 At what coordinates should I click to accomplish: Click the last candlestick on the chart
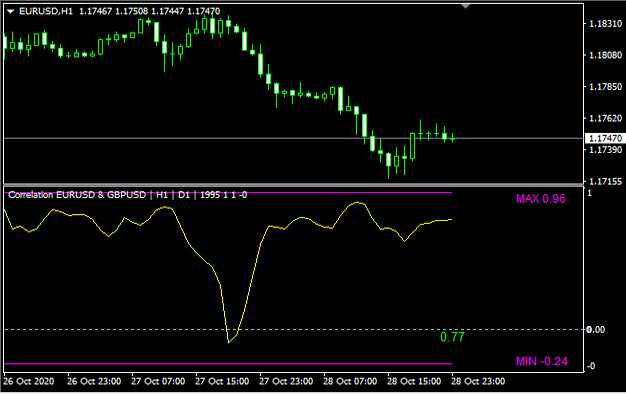[x=453, y=138]
